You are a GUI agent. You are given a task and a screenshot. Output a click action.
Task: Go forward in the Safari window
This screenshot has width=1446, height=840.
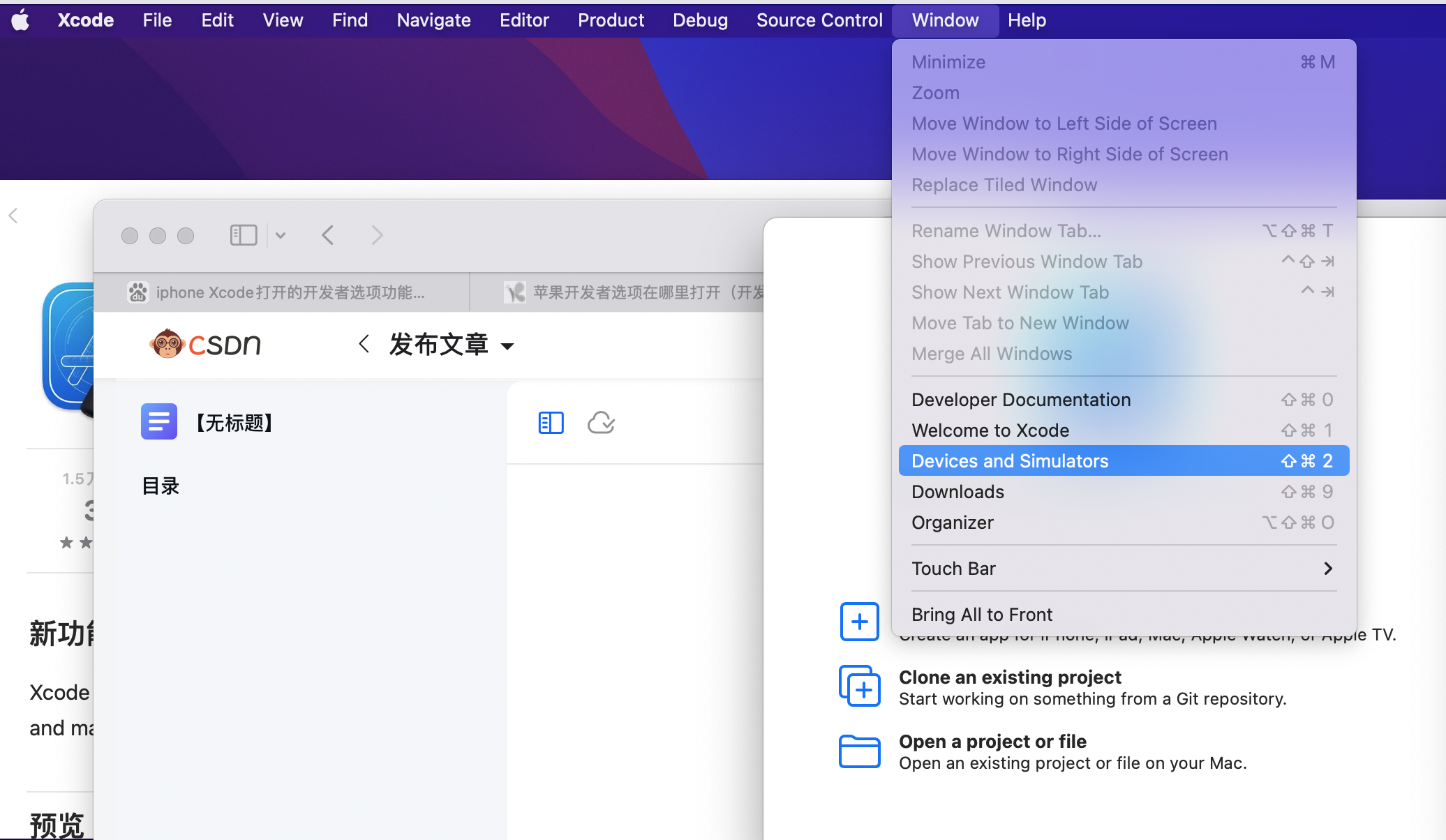click(377, 235)
